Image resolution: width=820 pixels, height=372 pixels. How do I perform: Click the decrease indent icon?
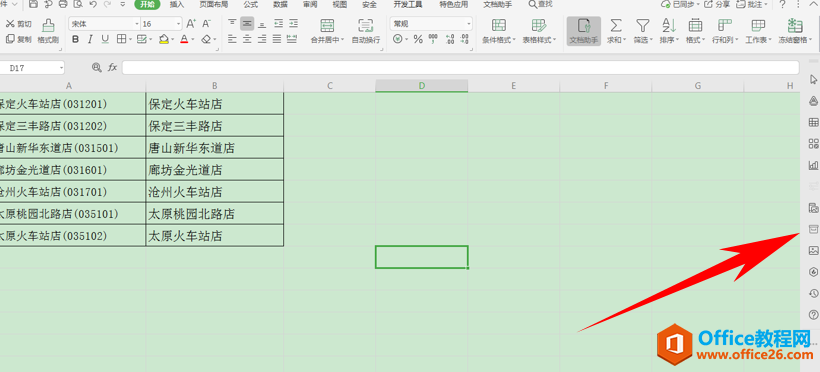point(278,24)
